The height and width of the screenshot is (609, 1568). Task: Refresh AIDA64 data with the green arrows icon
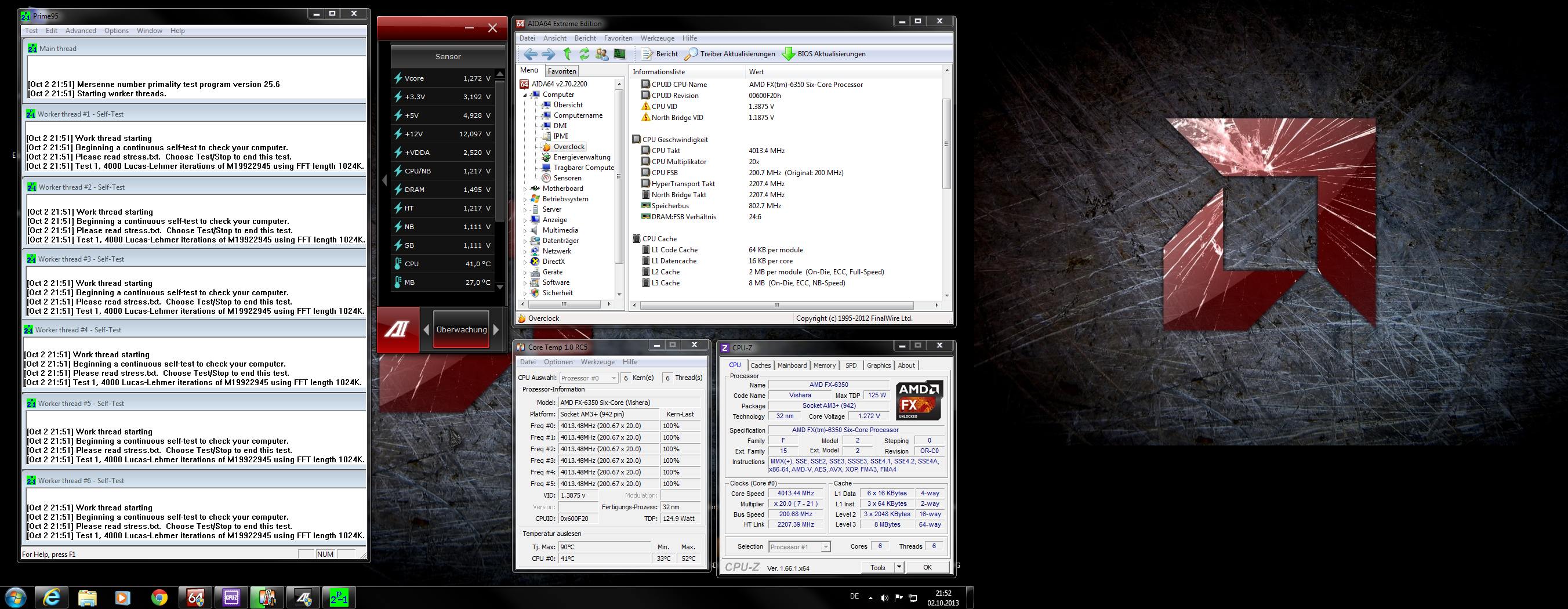pyautogui.click(x=585, y=54)
